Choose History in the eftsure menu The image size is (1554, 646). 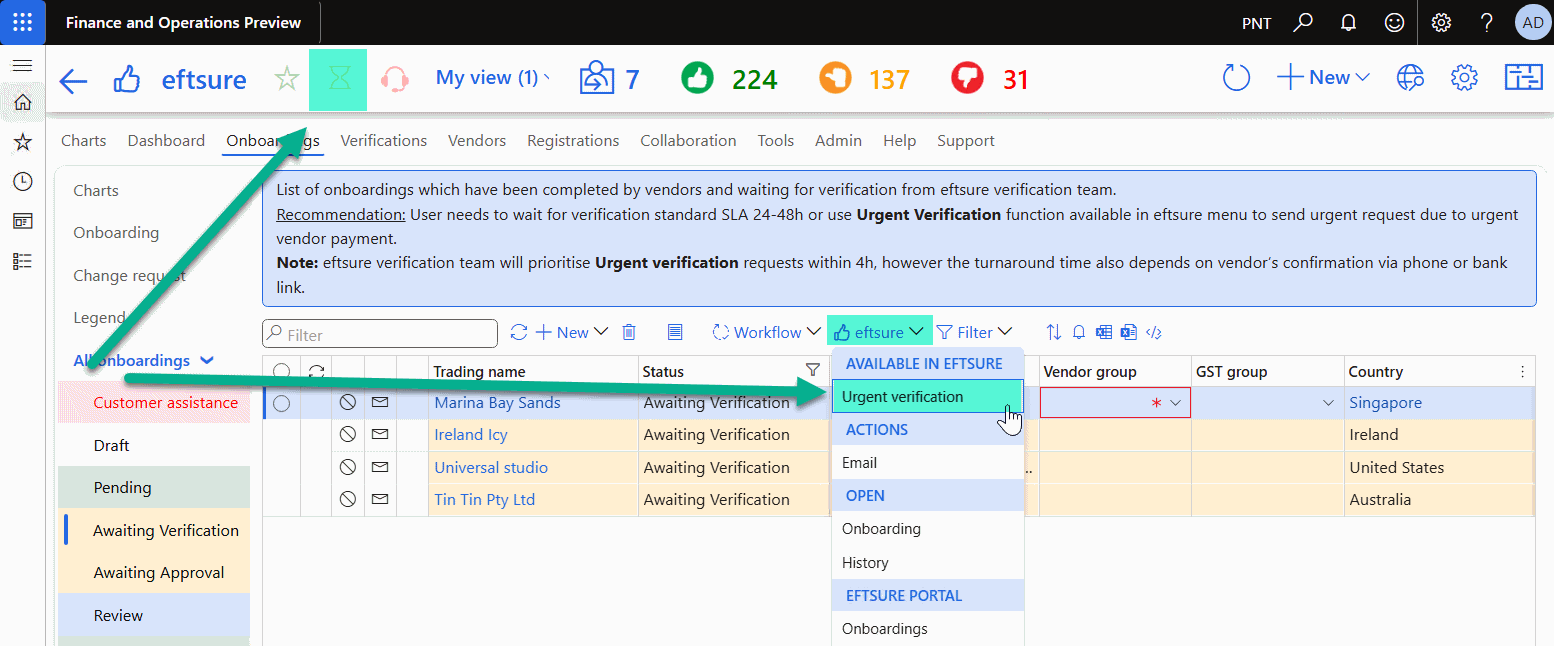[927, 563]
